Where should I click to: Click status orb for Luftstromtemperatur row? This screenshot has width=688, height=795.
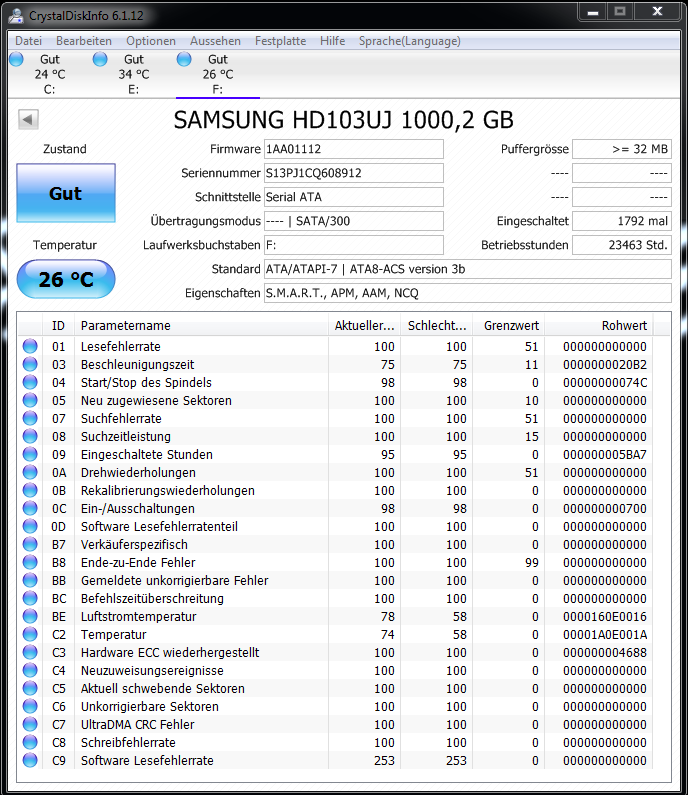(30, 616)
